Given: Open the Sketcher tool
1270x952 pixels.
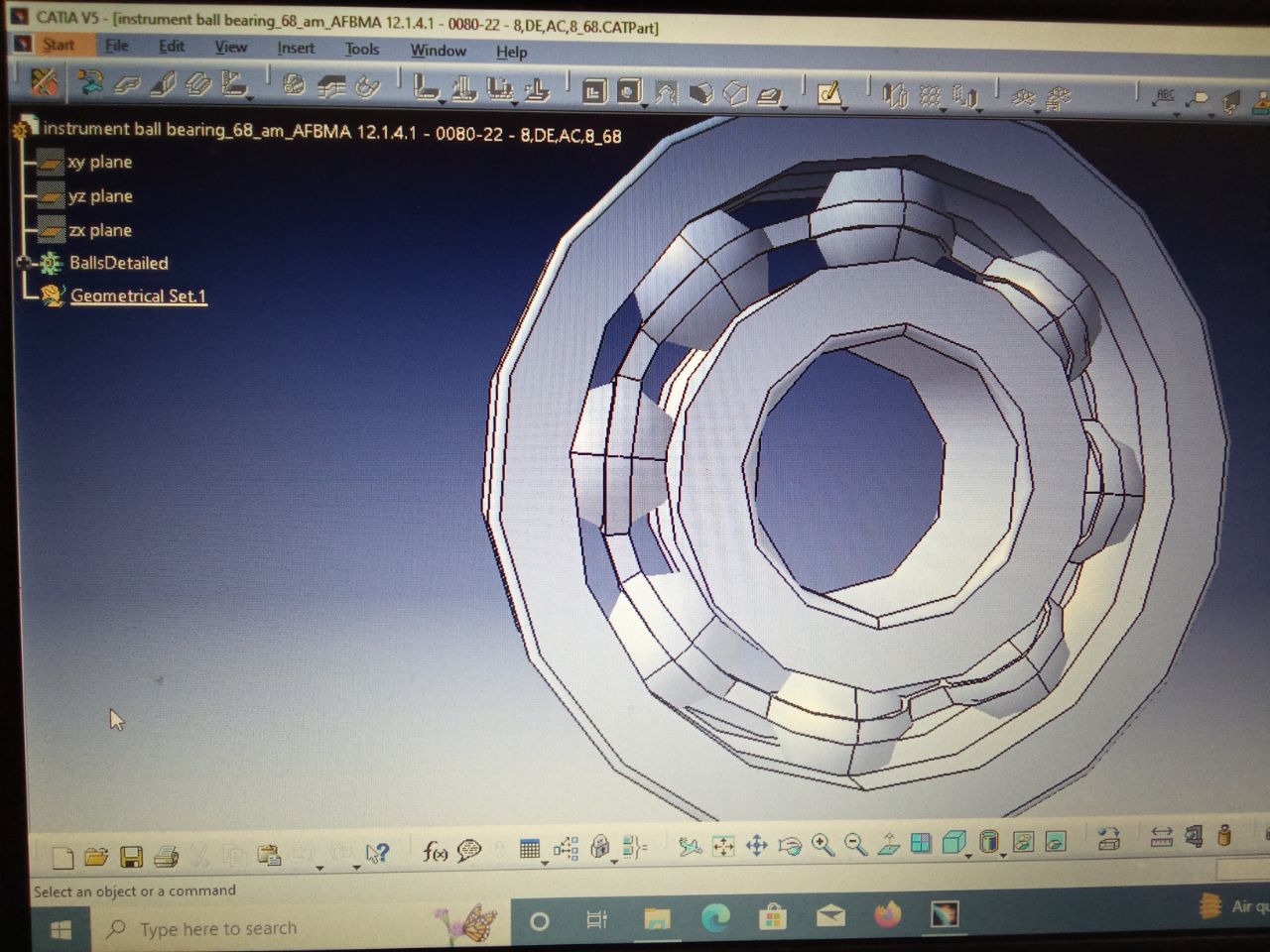Looking at the screenshot, I should click(x=828, y=93).
